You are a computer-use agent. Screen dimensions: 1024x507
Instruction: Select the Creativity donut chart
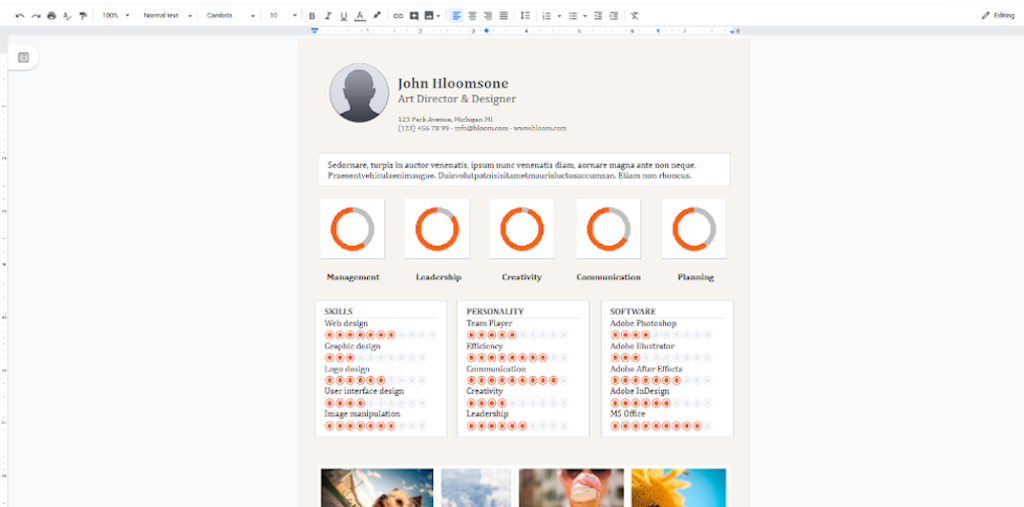pos(522,229)
